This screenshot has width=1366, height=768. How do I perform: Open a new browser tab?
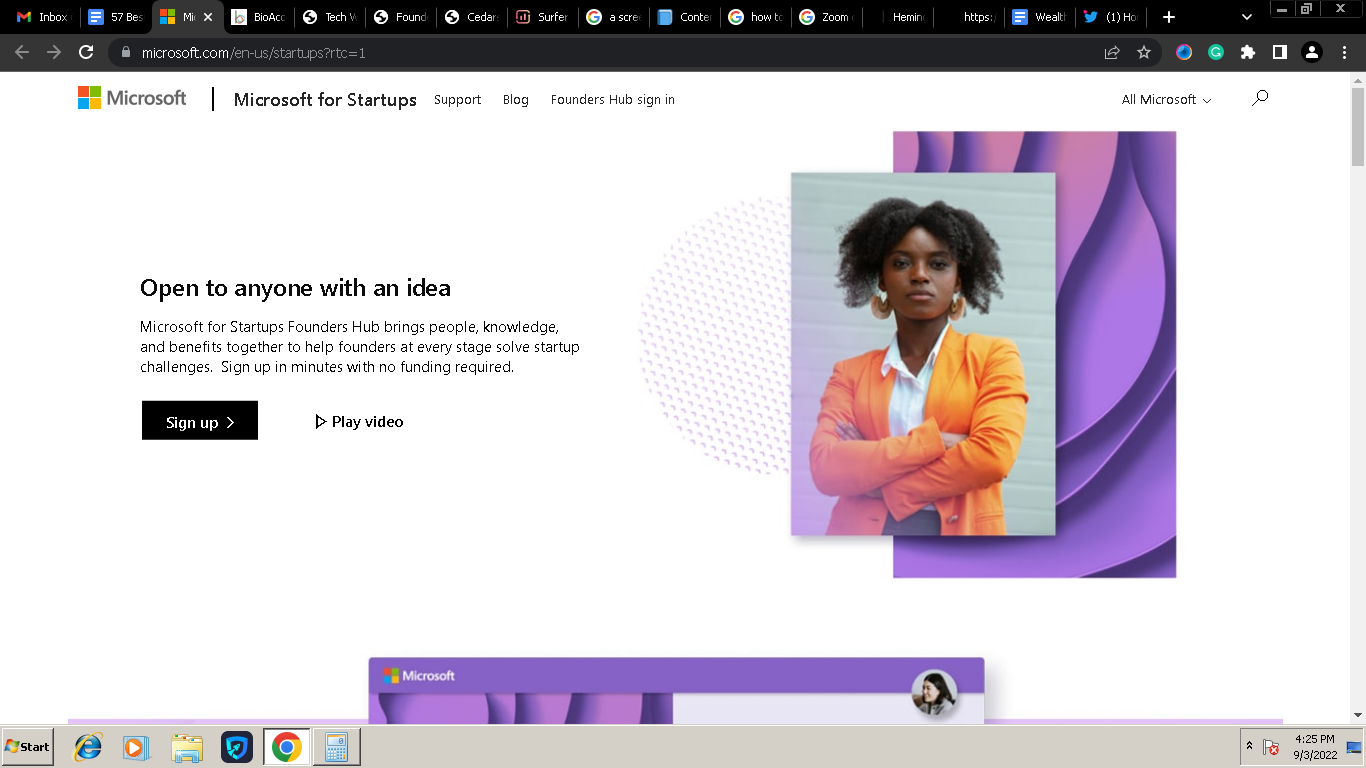[x=1168, y=17]
